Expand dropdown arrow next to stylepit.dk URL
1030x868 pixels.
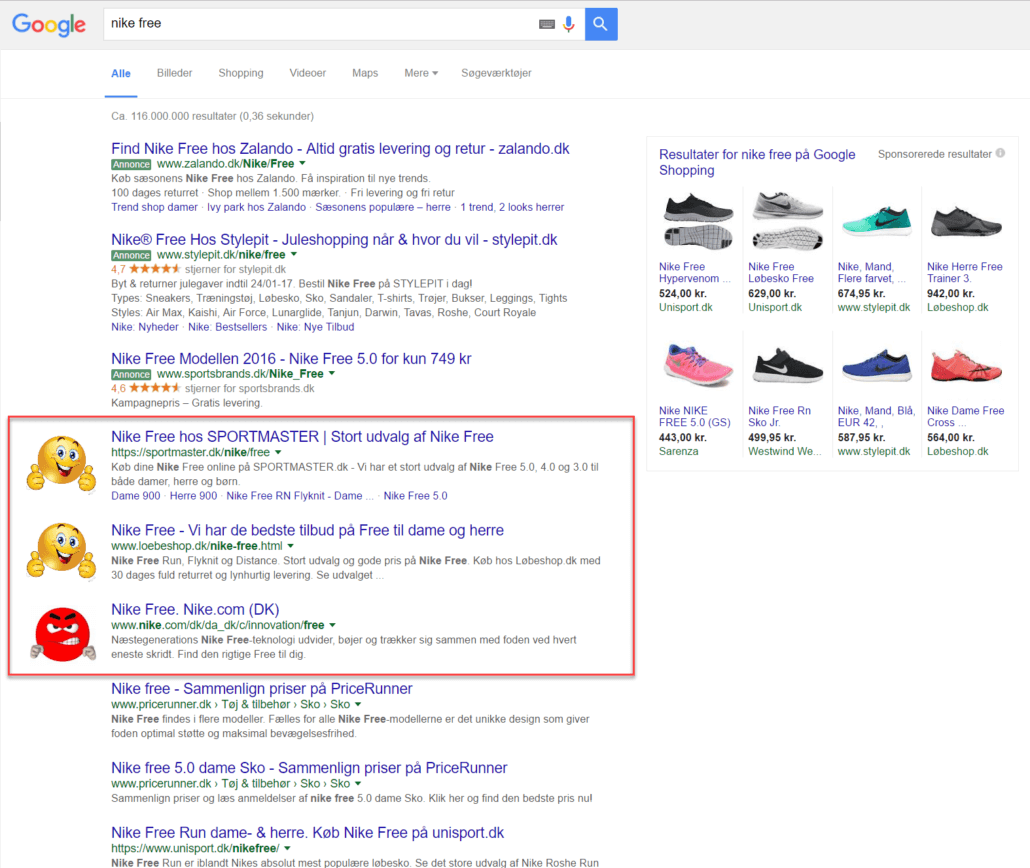pyautogui.click(x=294, y=254)
